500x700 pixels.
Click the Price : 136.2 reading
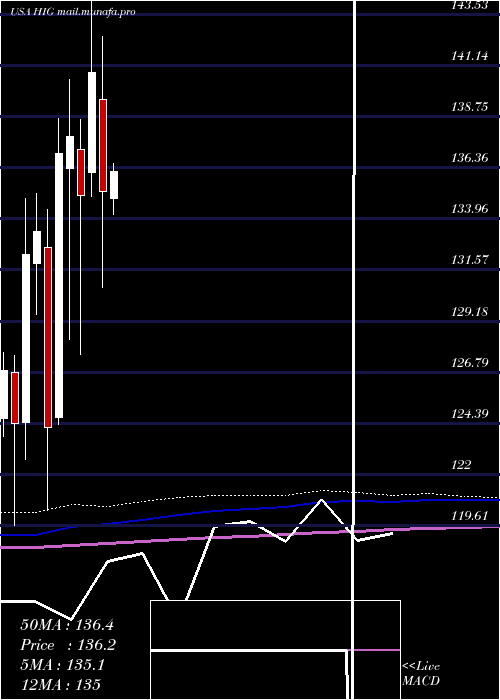[x=68, y=645]
